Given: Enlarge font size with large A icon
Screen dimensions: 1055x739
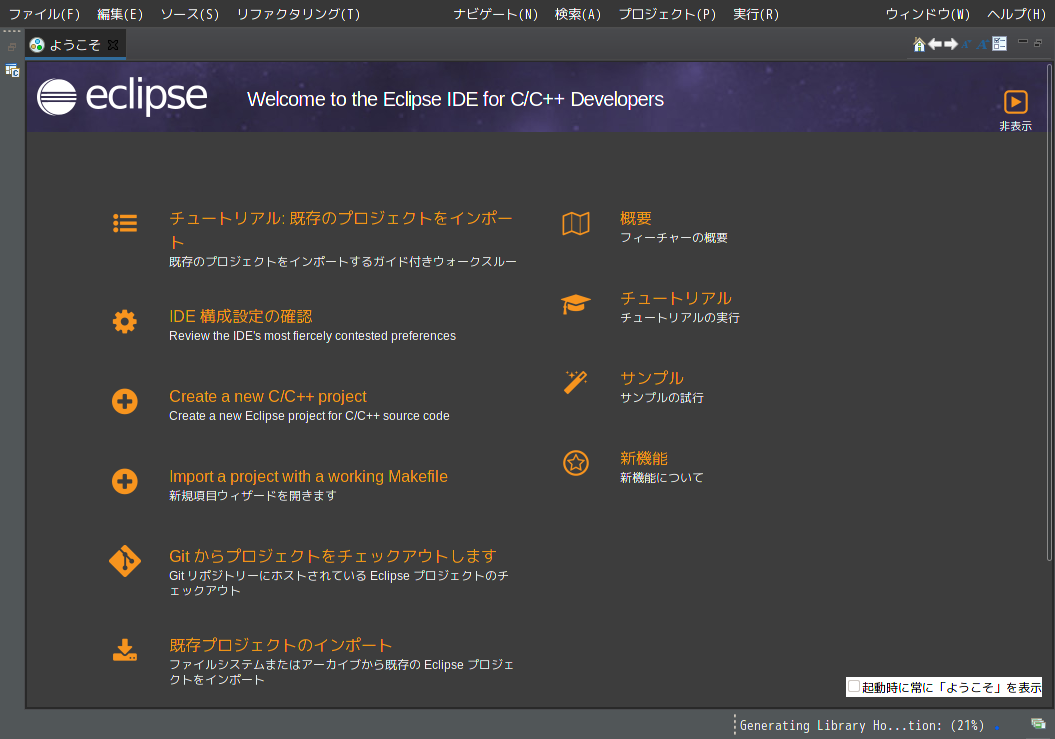Looking at the screenshot, I should click(x=982, y=44).
